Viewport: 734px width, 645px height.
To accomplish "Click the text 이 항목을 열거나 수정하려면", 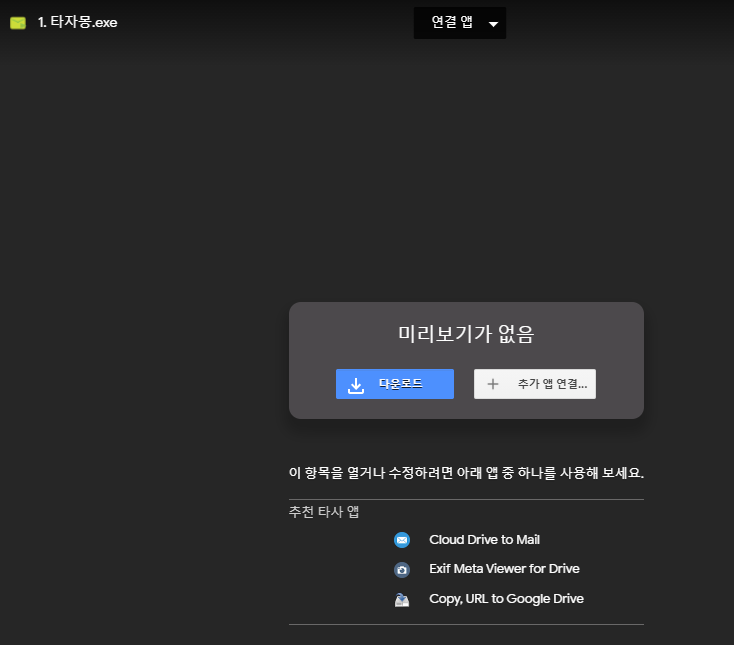I will pos(371,473).
